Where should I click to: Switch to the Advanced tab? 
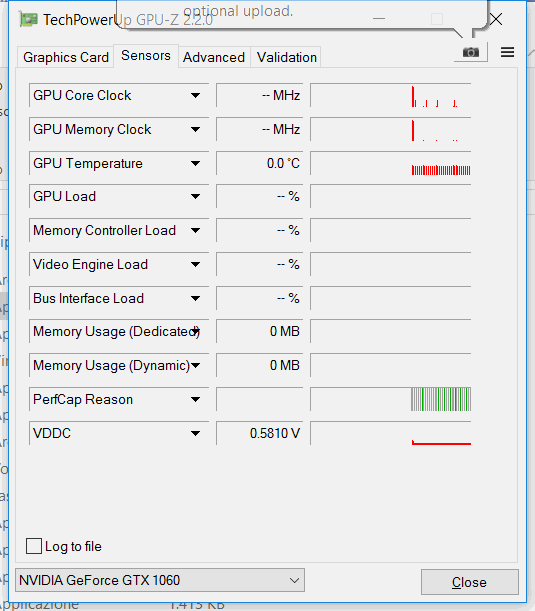(x=214, y=57)
